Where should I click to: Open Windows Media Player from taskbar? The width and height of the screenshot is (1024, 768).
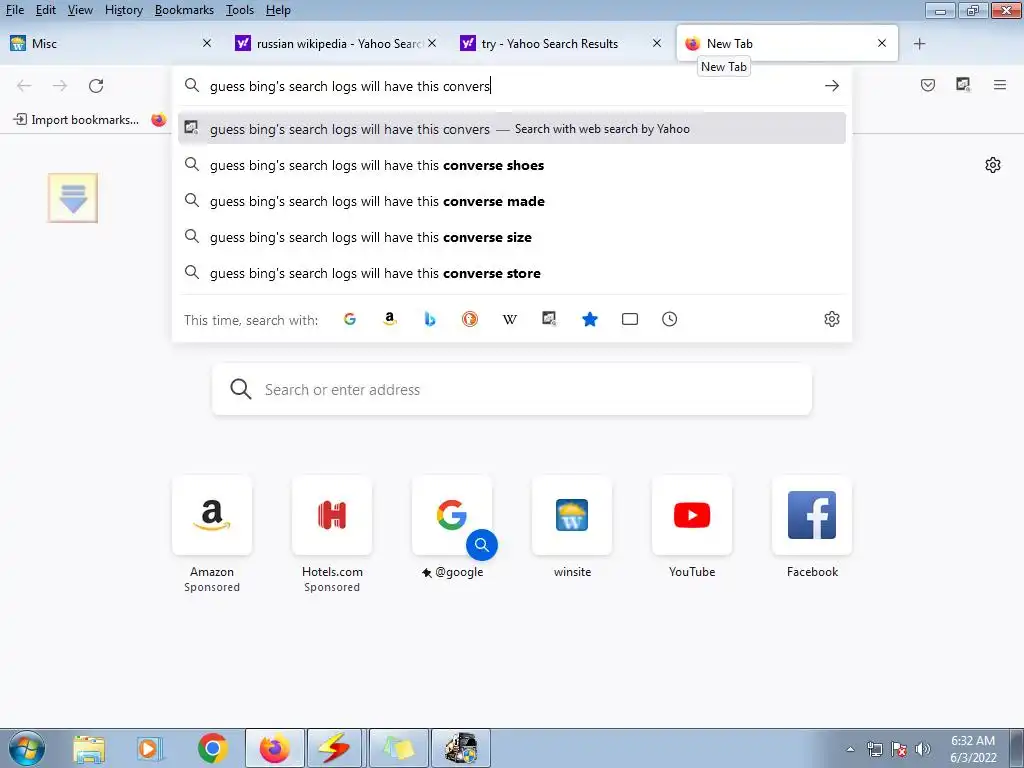tap(150, 748)
